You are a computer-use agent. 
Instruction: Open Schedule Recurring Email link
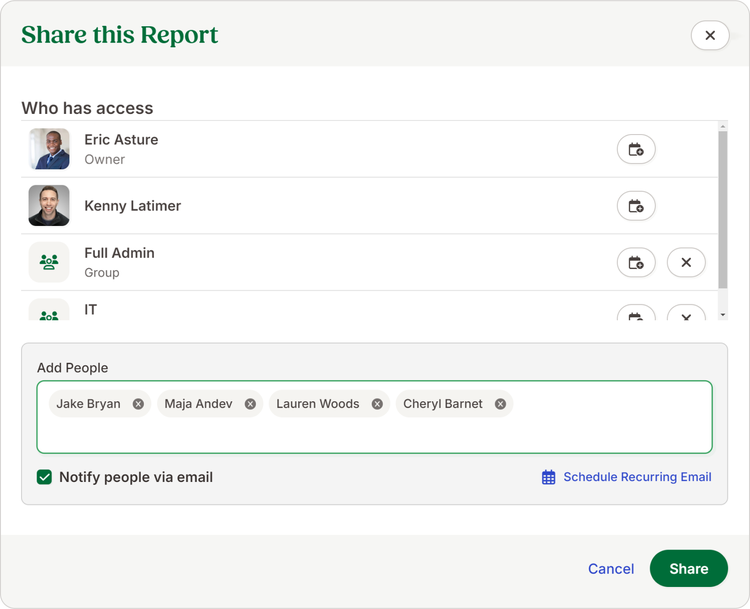[x=627, y=477]
